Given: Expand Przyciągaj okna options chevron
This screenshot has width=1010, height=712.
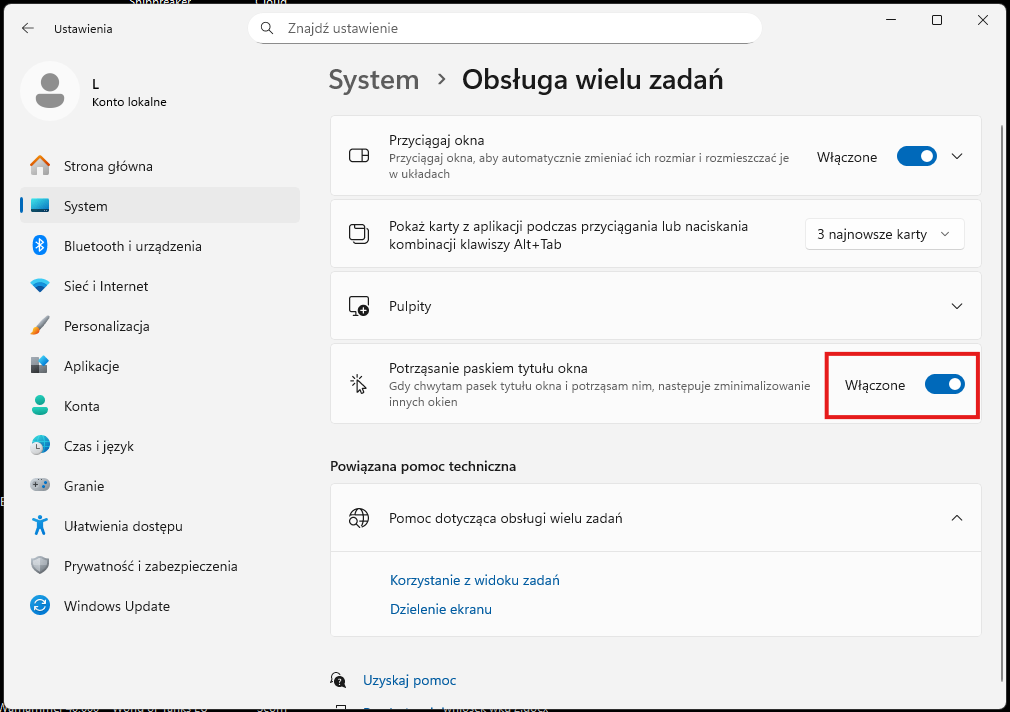Looking at the screenshot, I should (957, 156).
